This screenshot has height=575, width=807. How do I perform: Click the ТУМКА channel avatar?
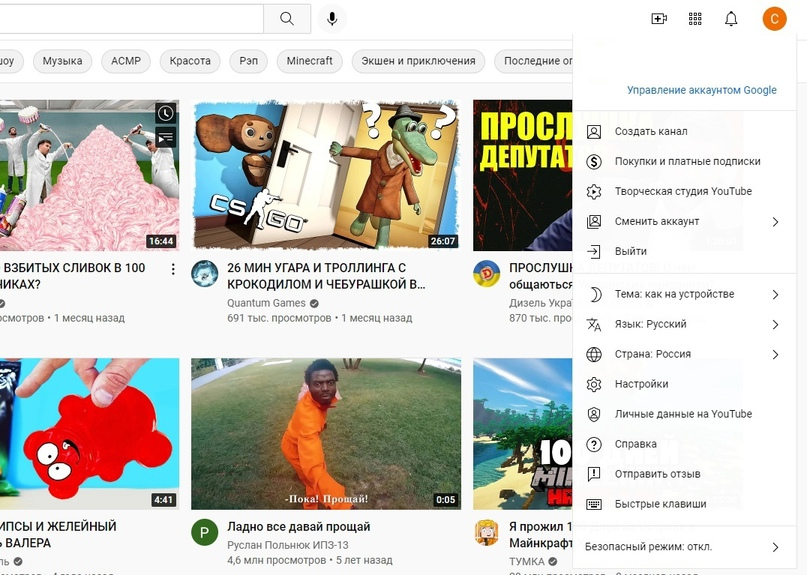[x=486, y=532]
